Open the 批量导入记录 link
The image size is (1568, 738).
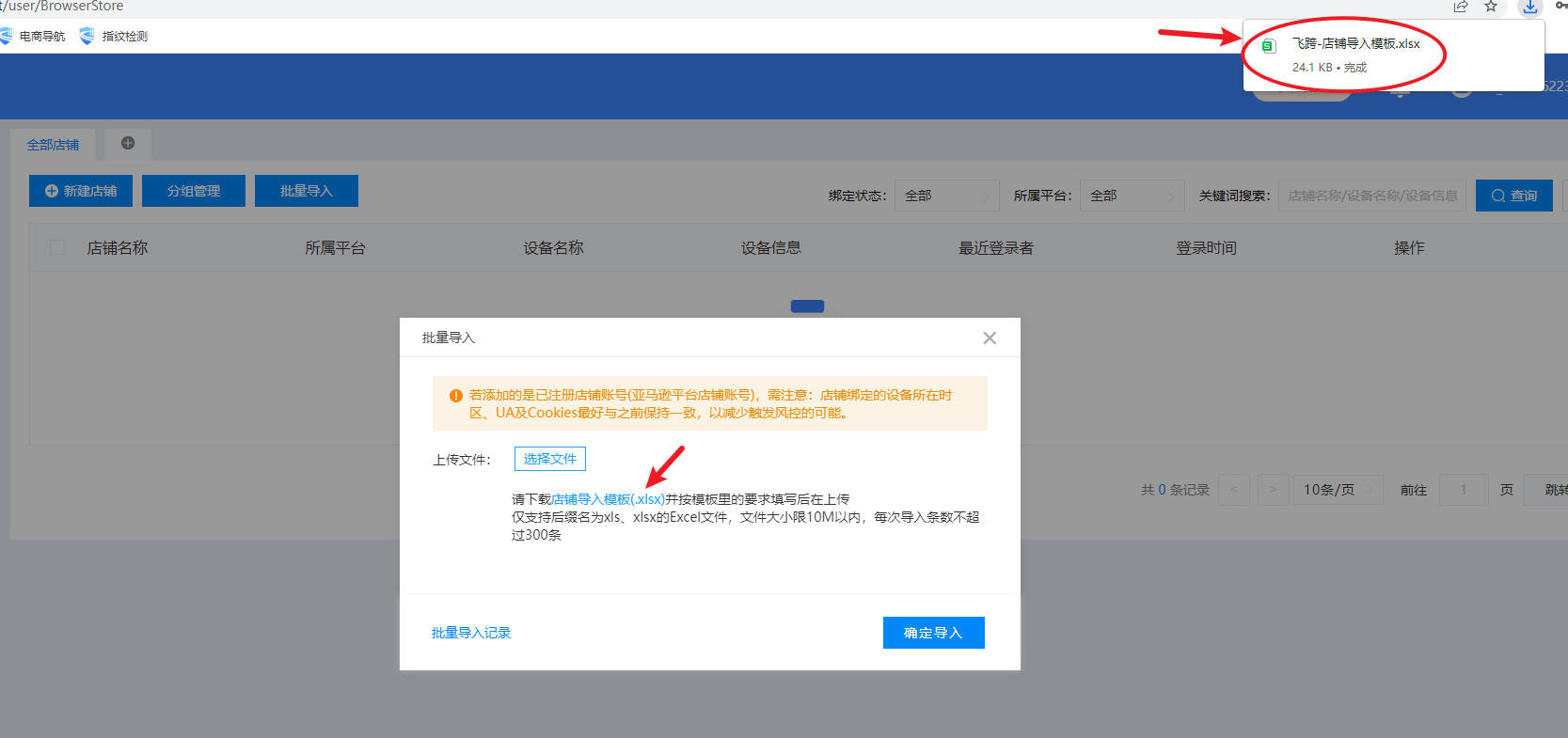tap(471, 633)
